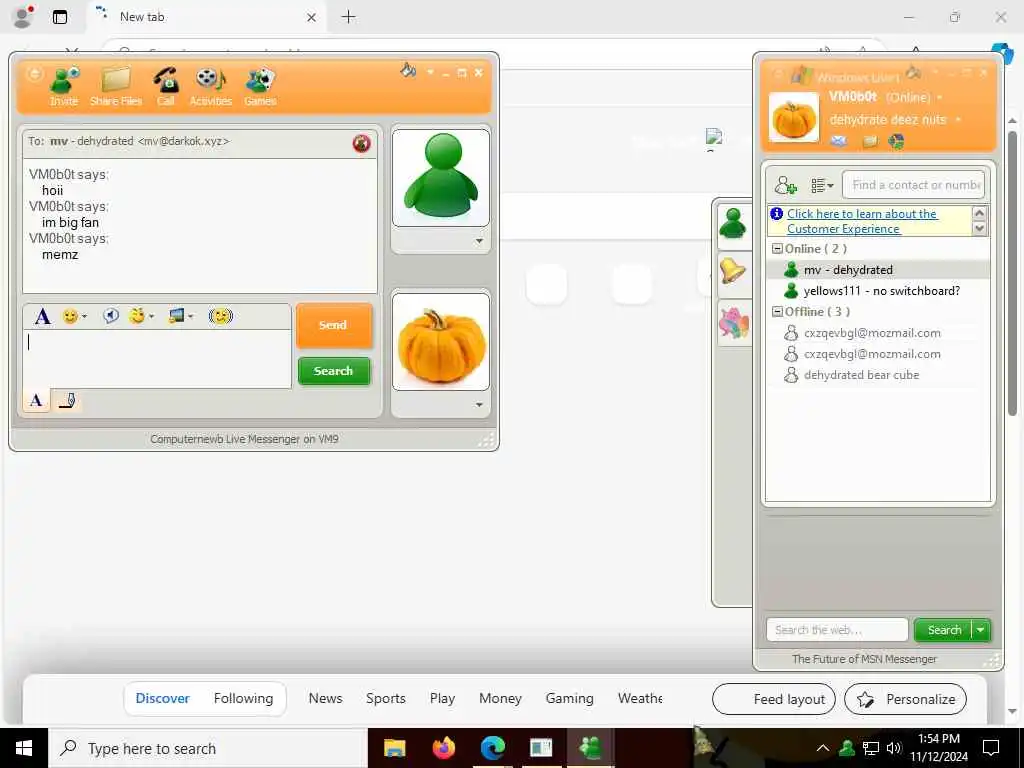Select the Following feed tab
Image resolution: width=1024 pixels, height=768 pixels.
coord(244,698)
